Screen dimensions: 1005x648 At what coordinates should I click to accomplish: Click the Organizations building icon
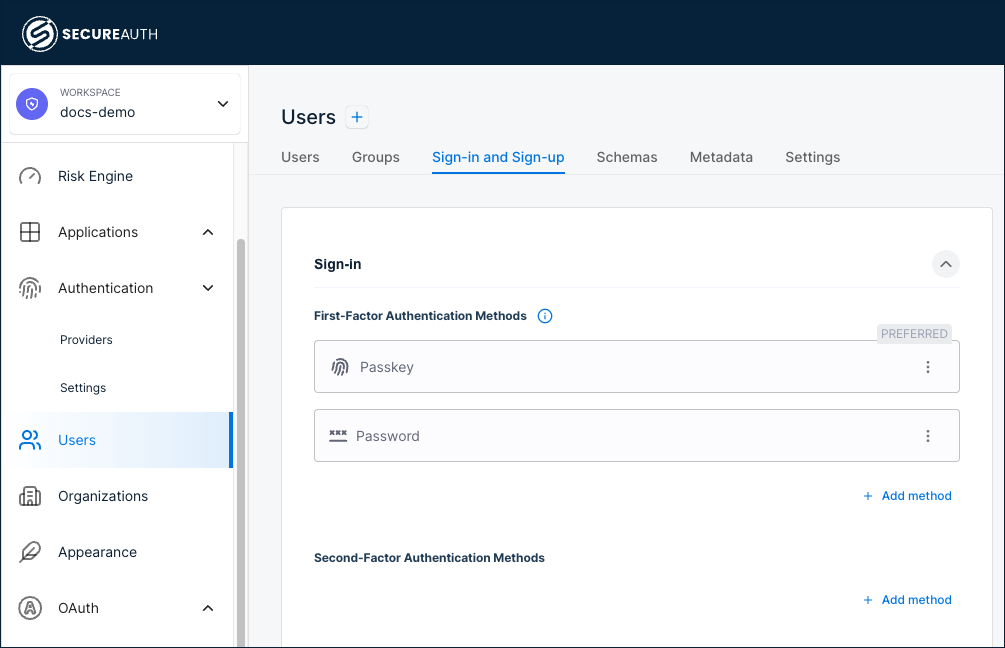click(30, 496)
